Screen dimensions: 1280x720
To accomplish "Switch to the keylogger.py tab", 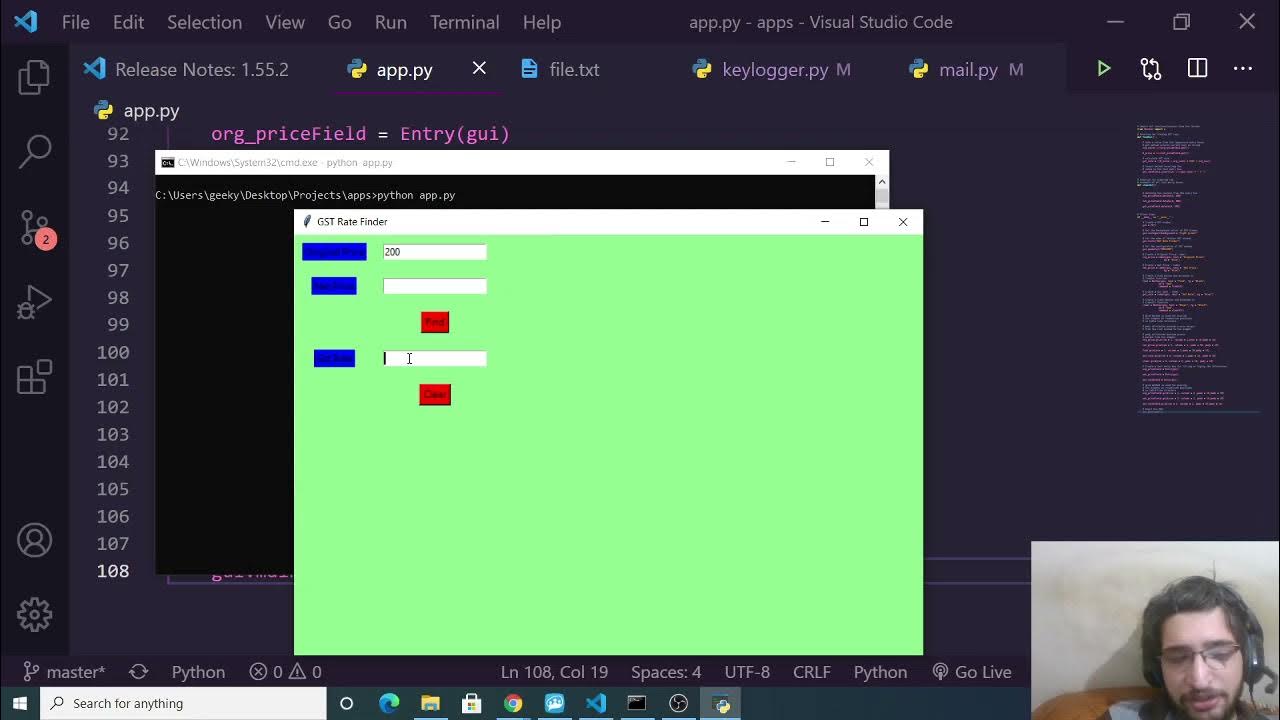I will click(774, 69).
